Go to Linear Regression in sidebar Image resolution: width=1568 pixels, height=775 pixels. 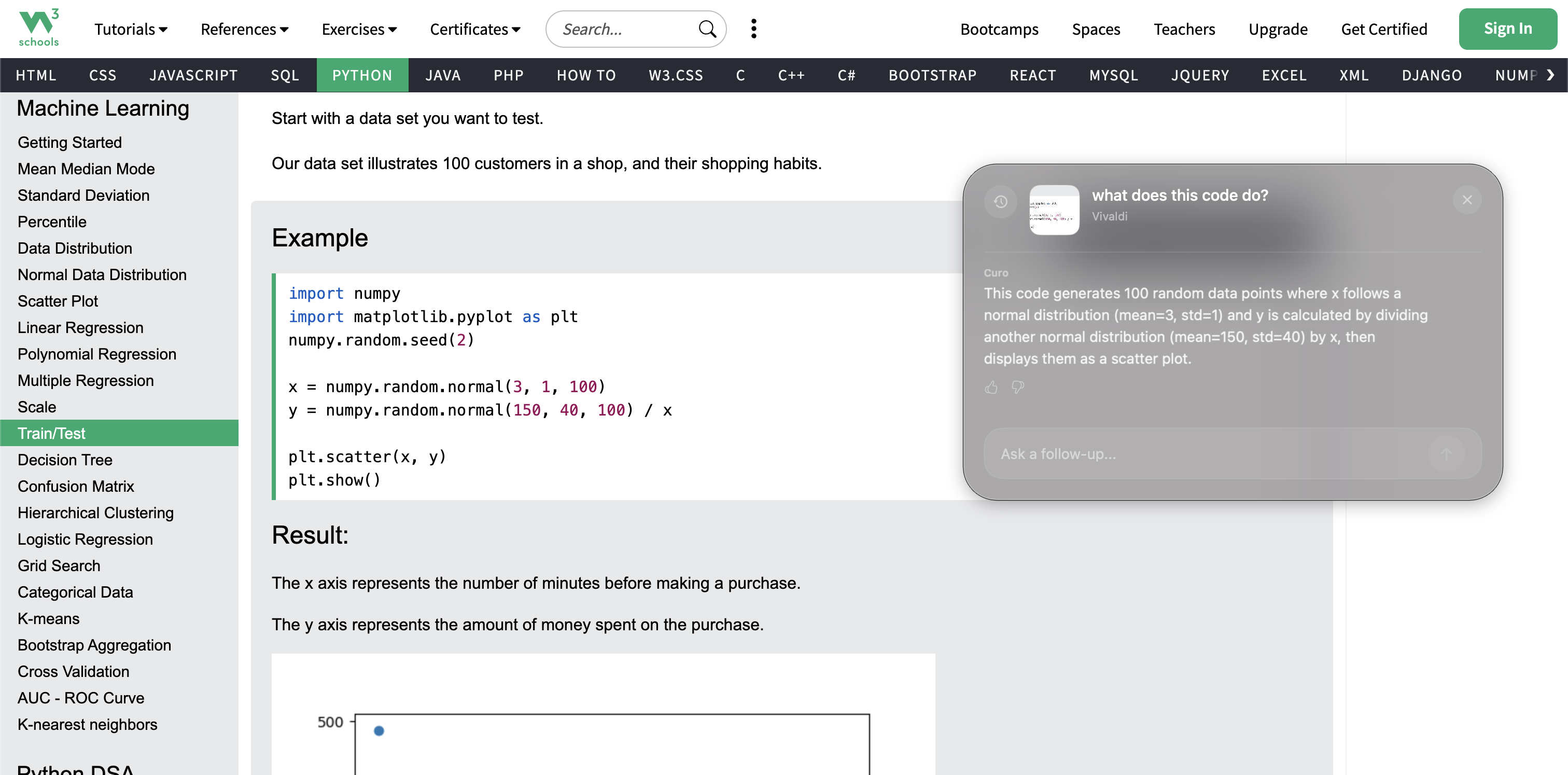(80, 327)
